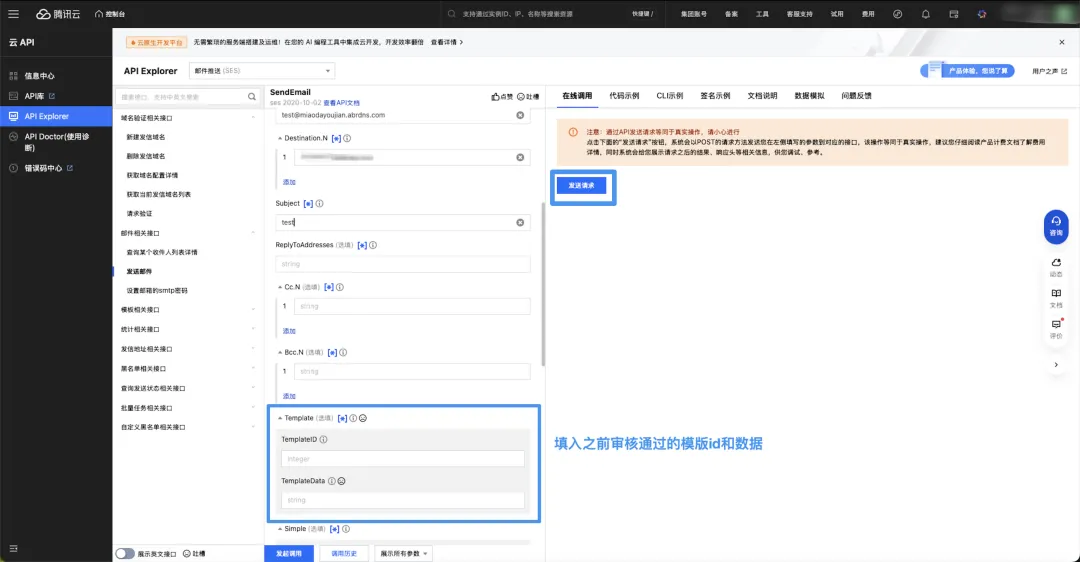Collapse the sidebar with the bottom-left icon

pos(13,549)
